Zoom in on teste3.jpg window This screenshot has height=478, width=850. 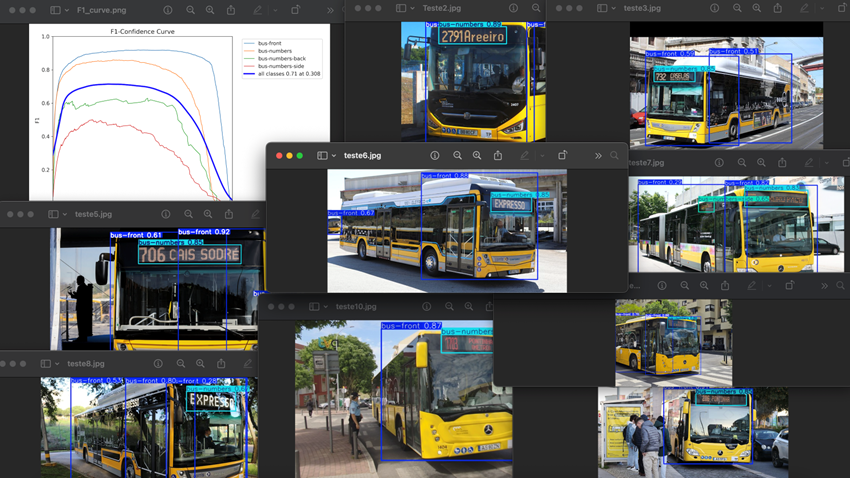point(757,8)
